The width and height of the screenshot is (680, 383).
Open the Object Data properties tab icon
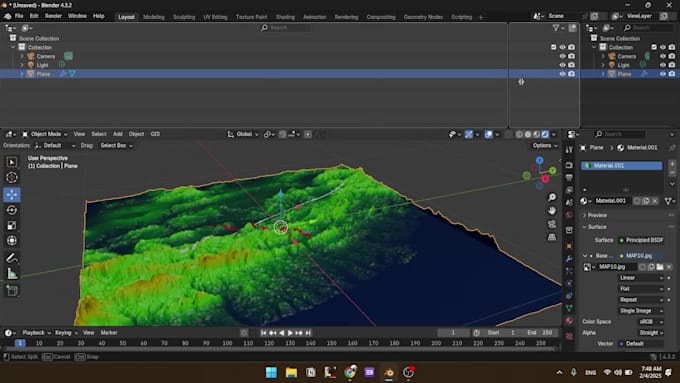[x=569, y=308]
